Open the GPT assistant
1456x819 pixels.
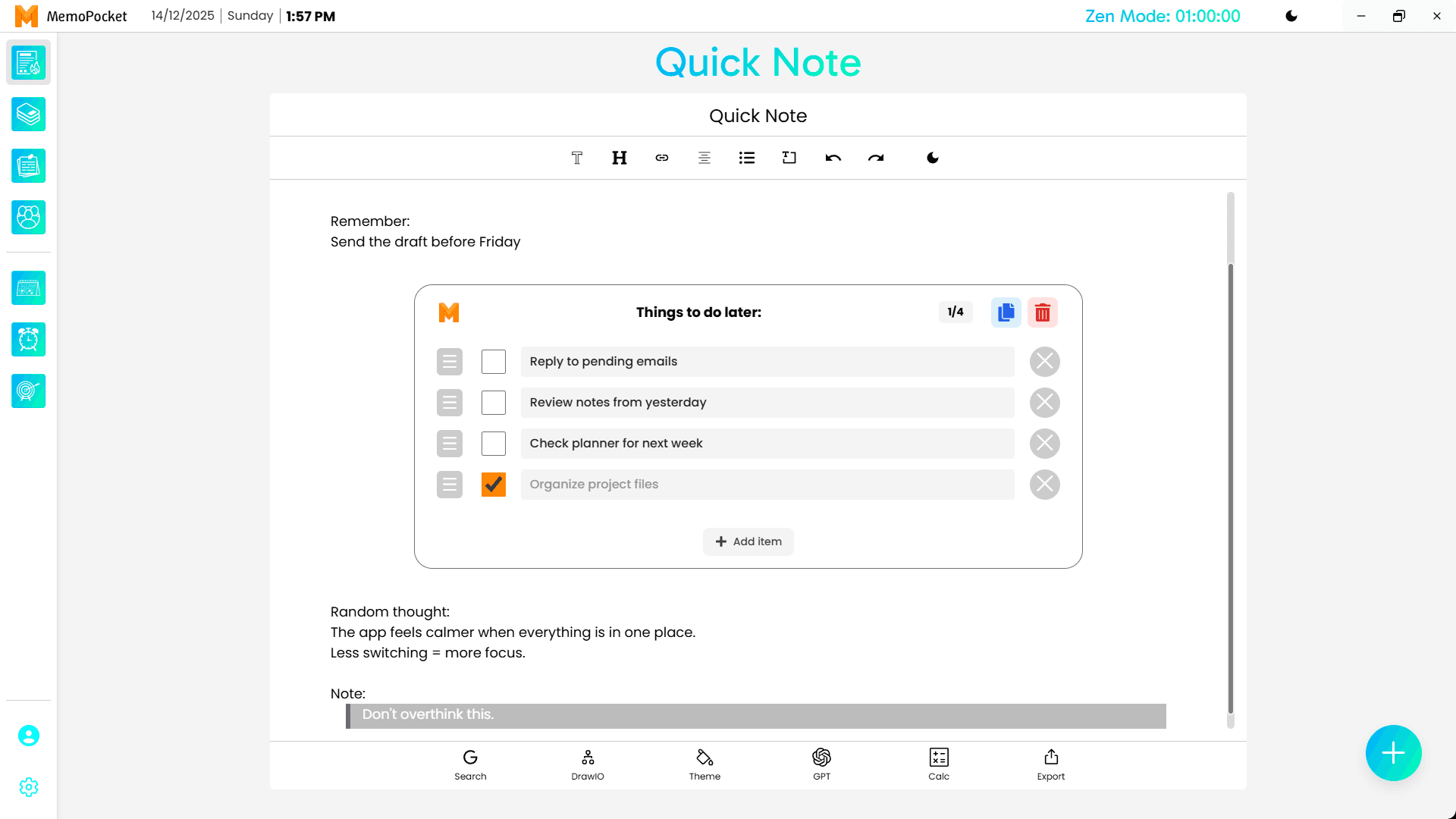(821, 764)
